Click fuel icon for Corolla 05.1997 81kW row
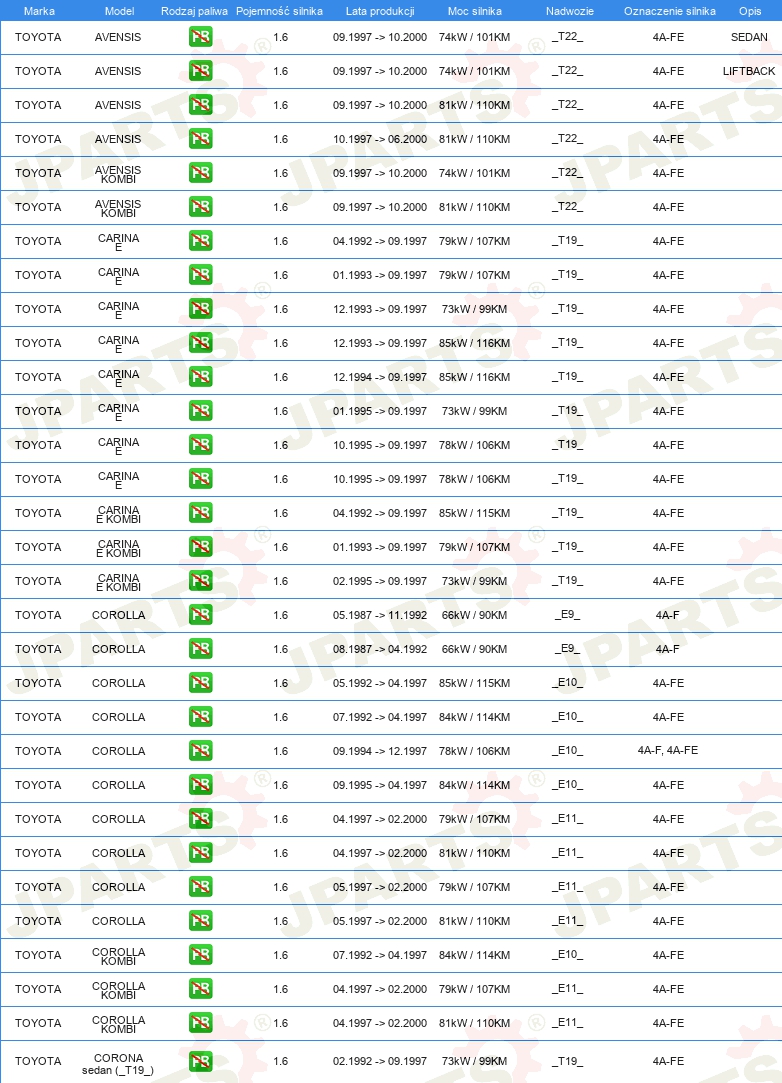Image resolution: width=782 pixels, height=1083 pixels. (200, 921)
